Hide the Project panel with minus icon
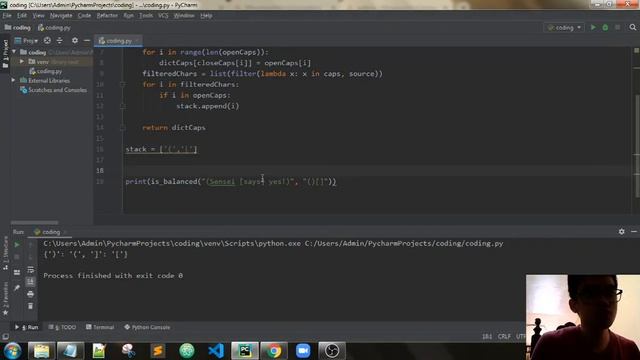 (87, 40)
